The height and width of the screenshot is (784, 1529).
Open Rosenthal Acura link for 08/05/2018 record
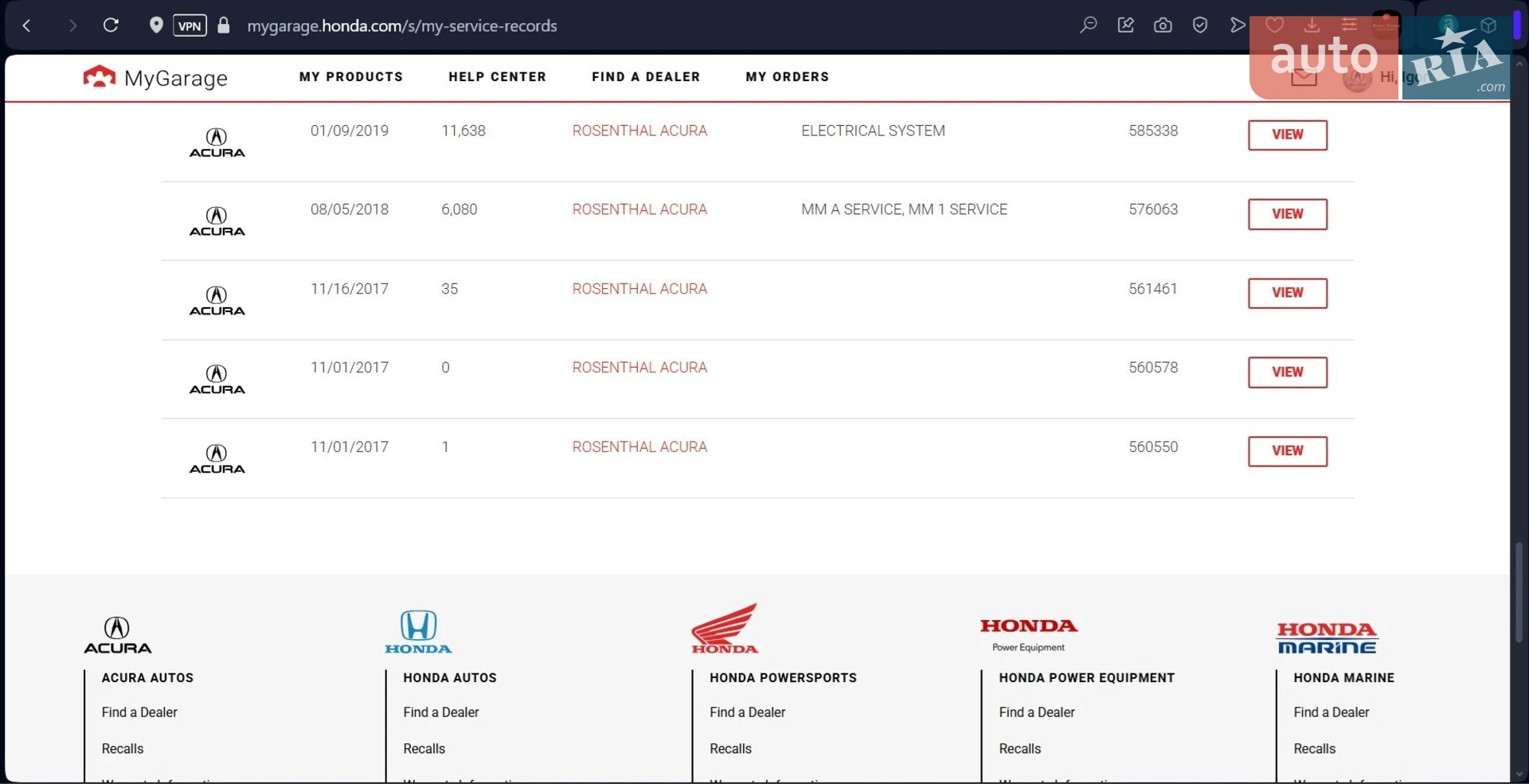tap(639, 209)
